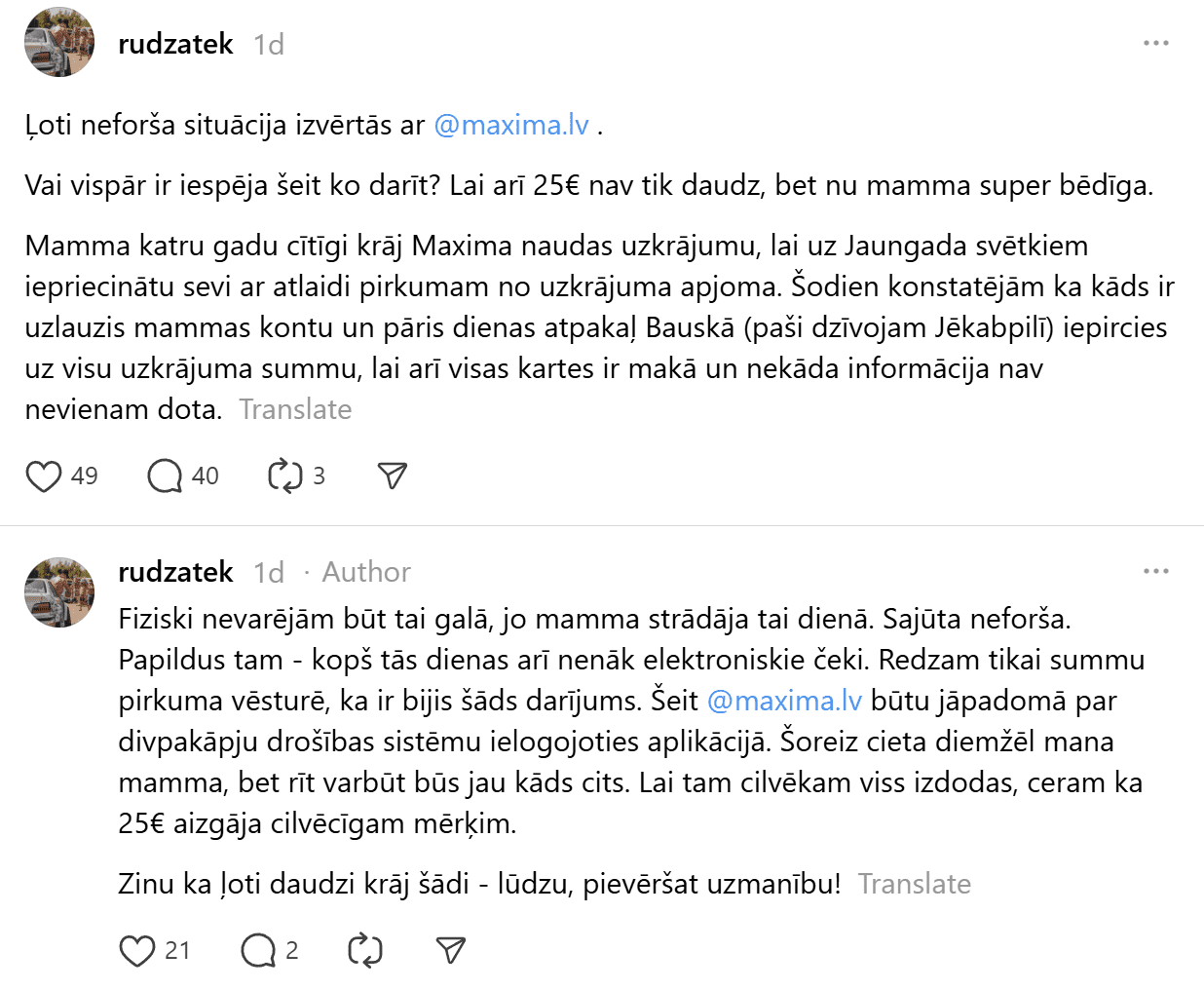Repost the author's reply
Screen dimensions: 1204x990
[365, 951]
